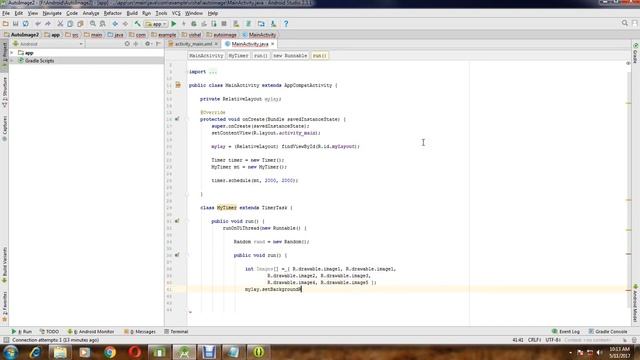Click the Help question mark icon

(286, 24)
